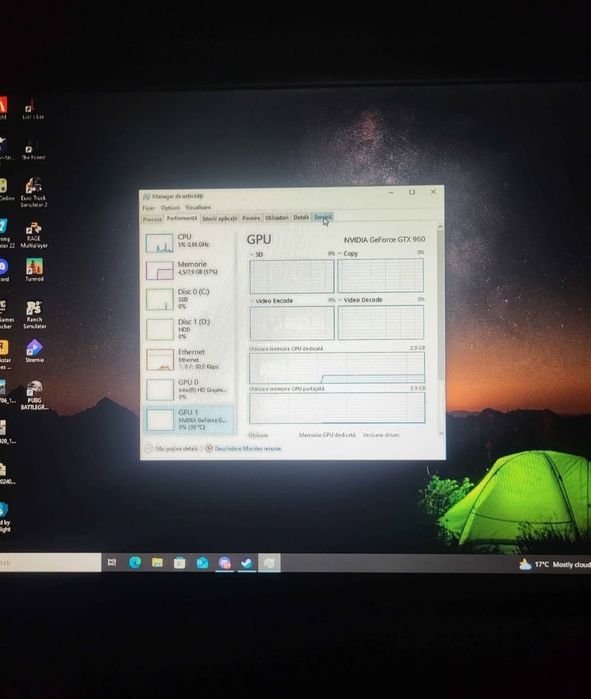Image resolution: width=591 pixels, height=699 pixels.
Task: Open Ranch Simulator desktop shortcut
Action: [34, 314]
